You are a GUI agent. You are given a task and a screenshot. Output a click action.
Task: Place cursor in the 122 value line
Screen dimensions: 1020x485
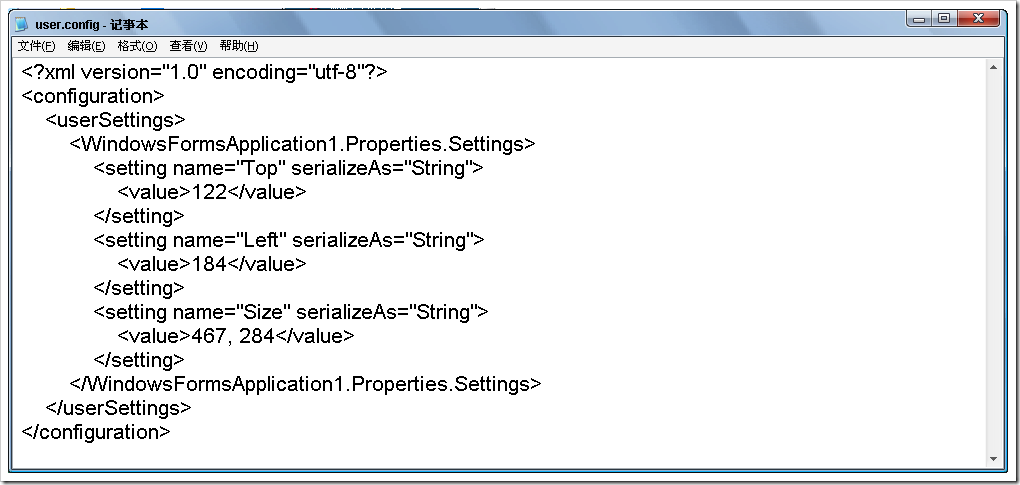(212, 192)
